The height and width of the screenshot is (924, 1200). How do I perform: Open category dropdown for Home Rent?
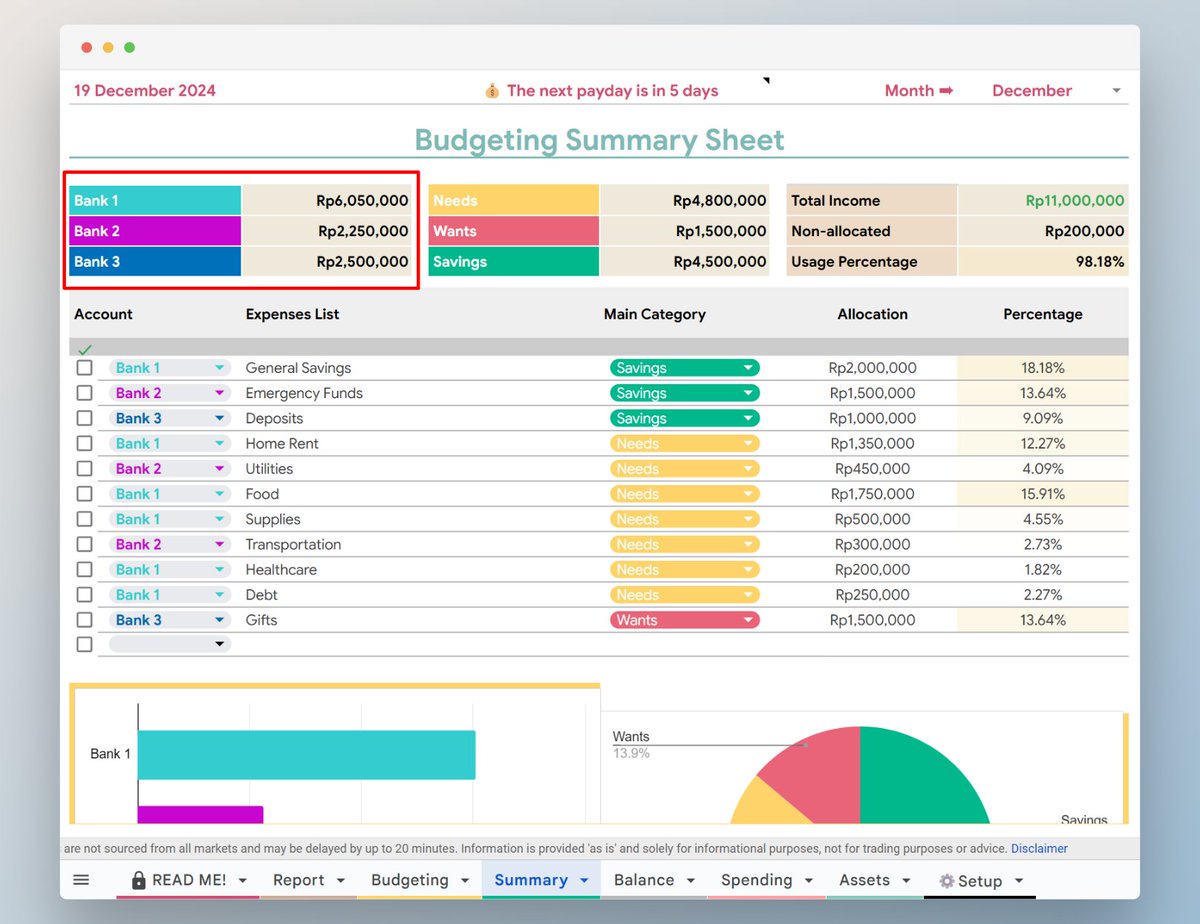(747, 443)
